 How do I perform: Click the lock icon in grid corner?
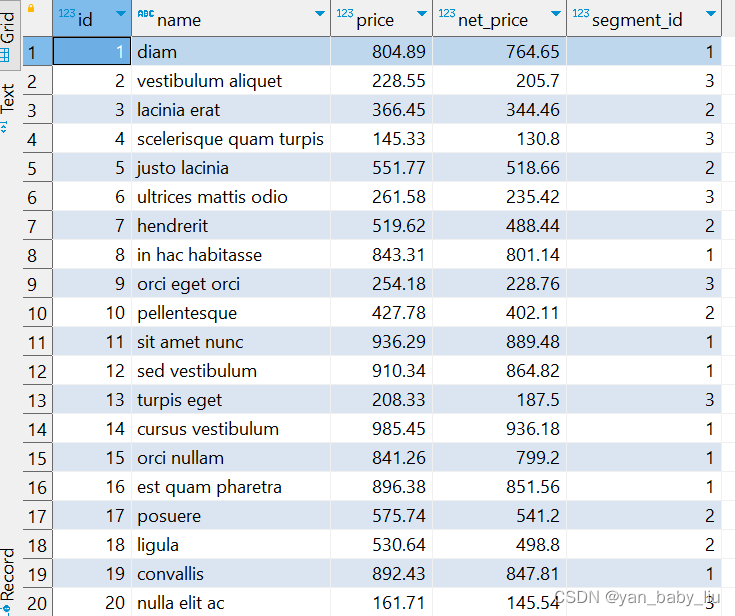click(x=31, y=8)
